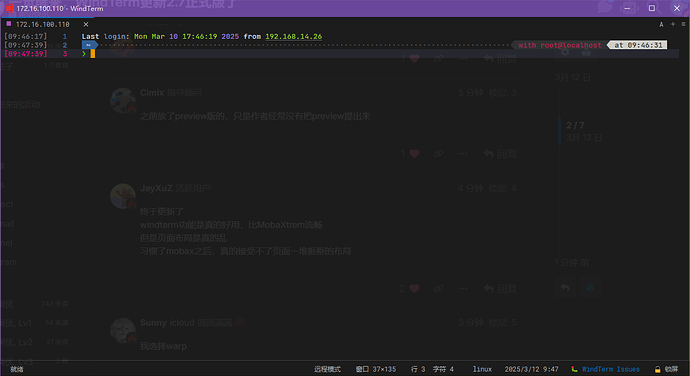The width and height of the screenshot is (690, 376).
Task: Click the bug icon beside WindTerm Issues
Action: [574, 369]
